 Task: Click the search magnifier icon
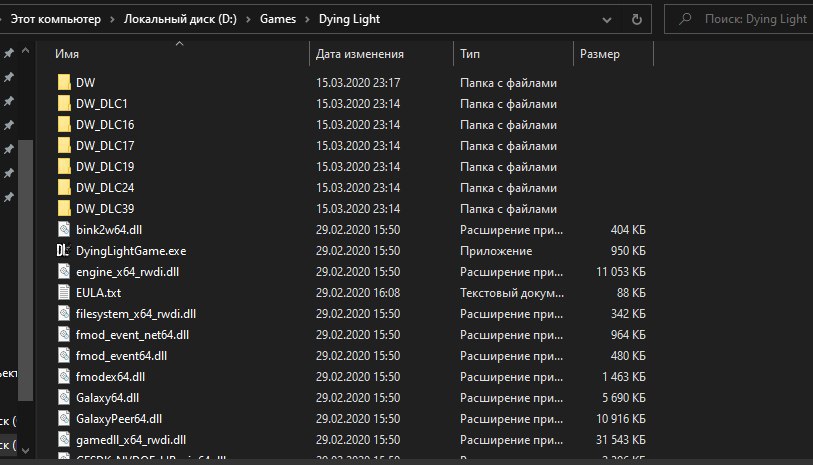click(x=685, y=19)
